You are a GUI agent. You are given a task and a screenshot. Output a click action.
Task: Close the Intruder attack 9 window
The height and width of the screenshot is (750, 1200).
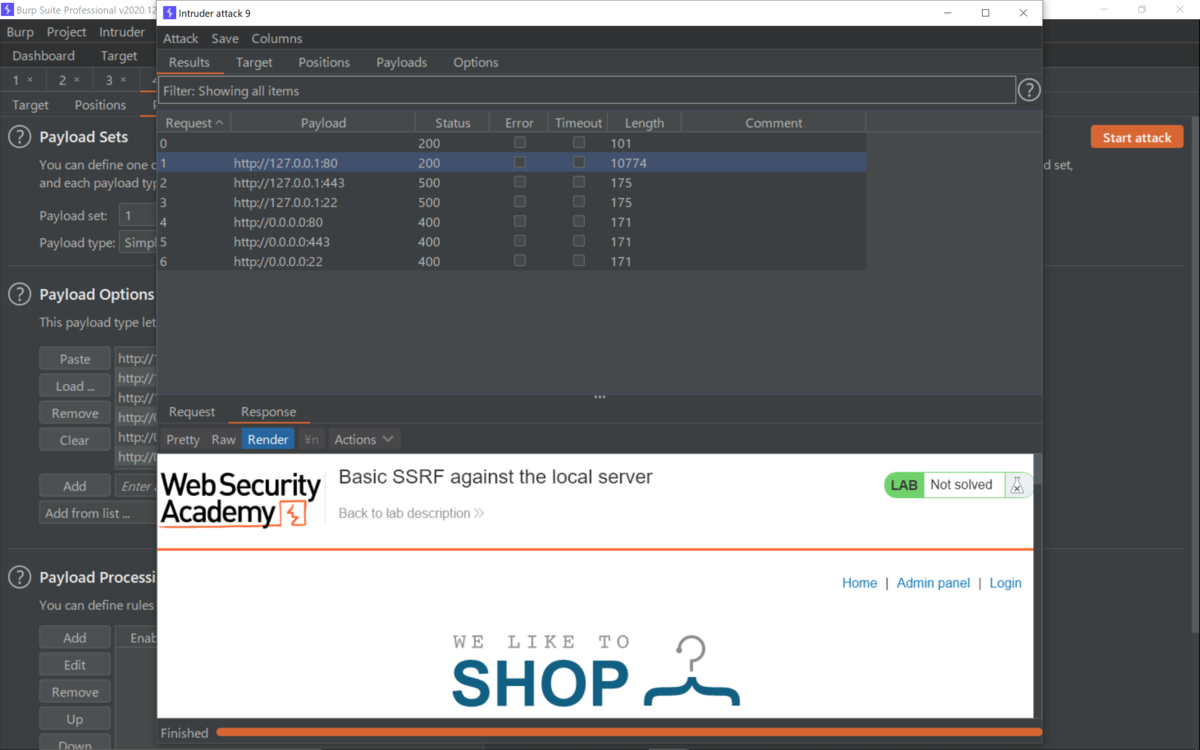click(x=1023, y=13)
